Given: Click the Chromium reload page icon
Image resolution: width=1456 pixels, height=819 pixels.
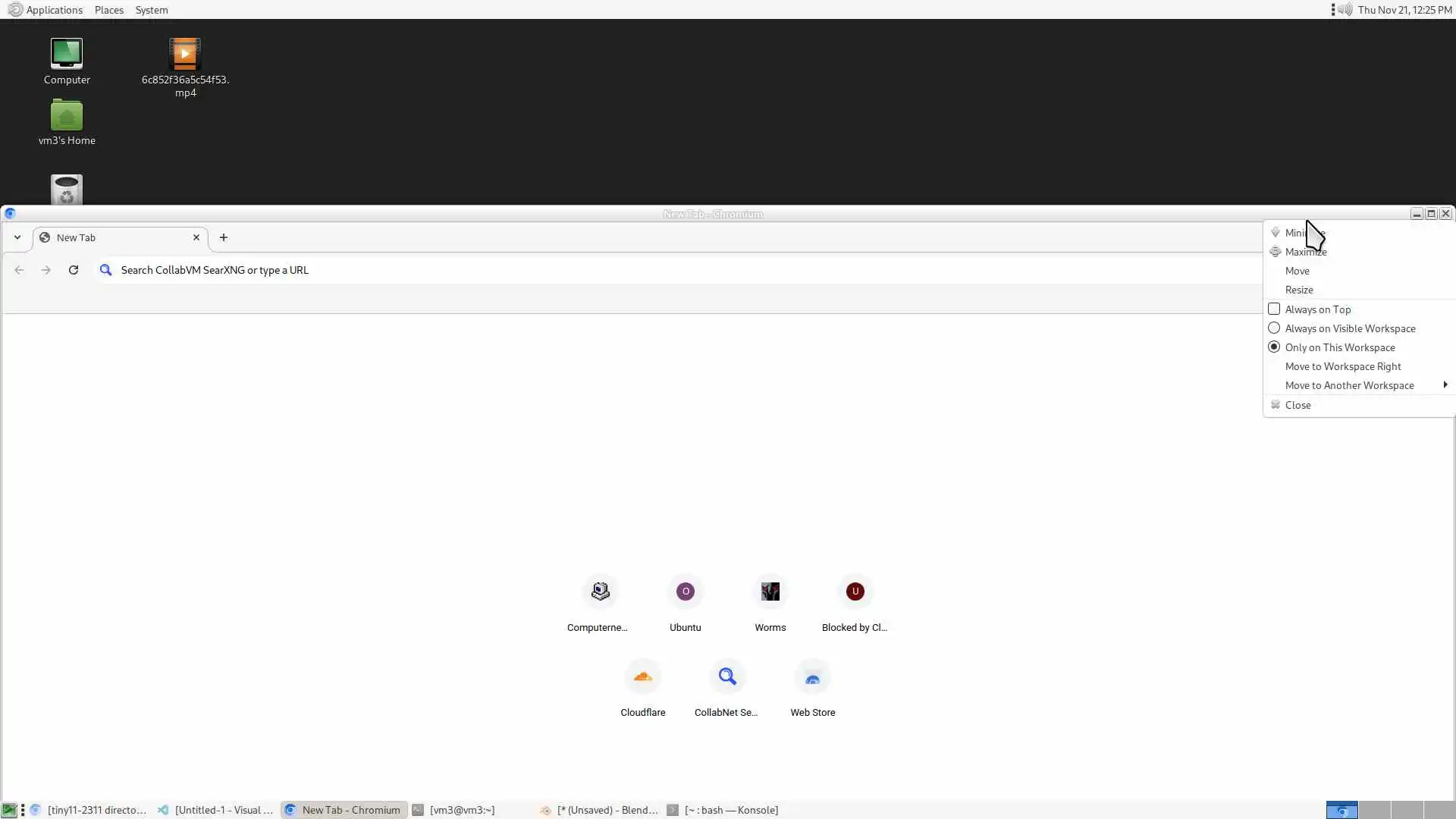Looking at the screenshot, I should point(74,270).
